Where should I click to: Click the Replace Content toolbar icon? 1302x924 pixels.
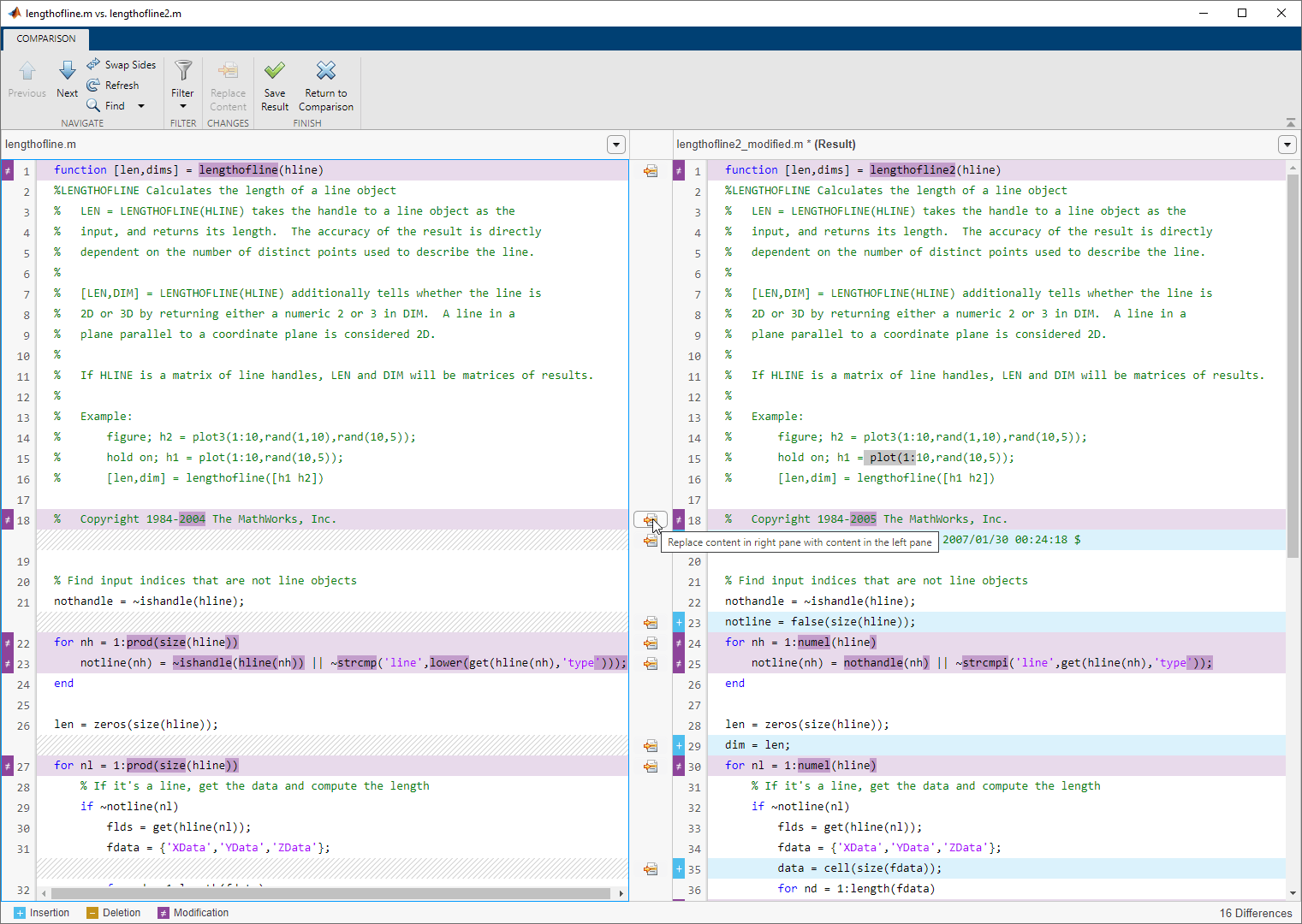pos(228,70)
